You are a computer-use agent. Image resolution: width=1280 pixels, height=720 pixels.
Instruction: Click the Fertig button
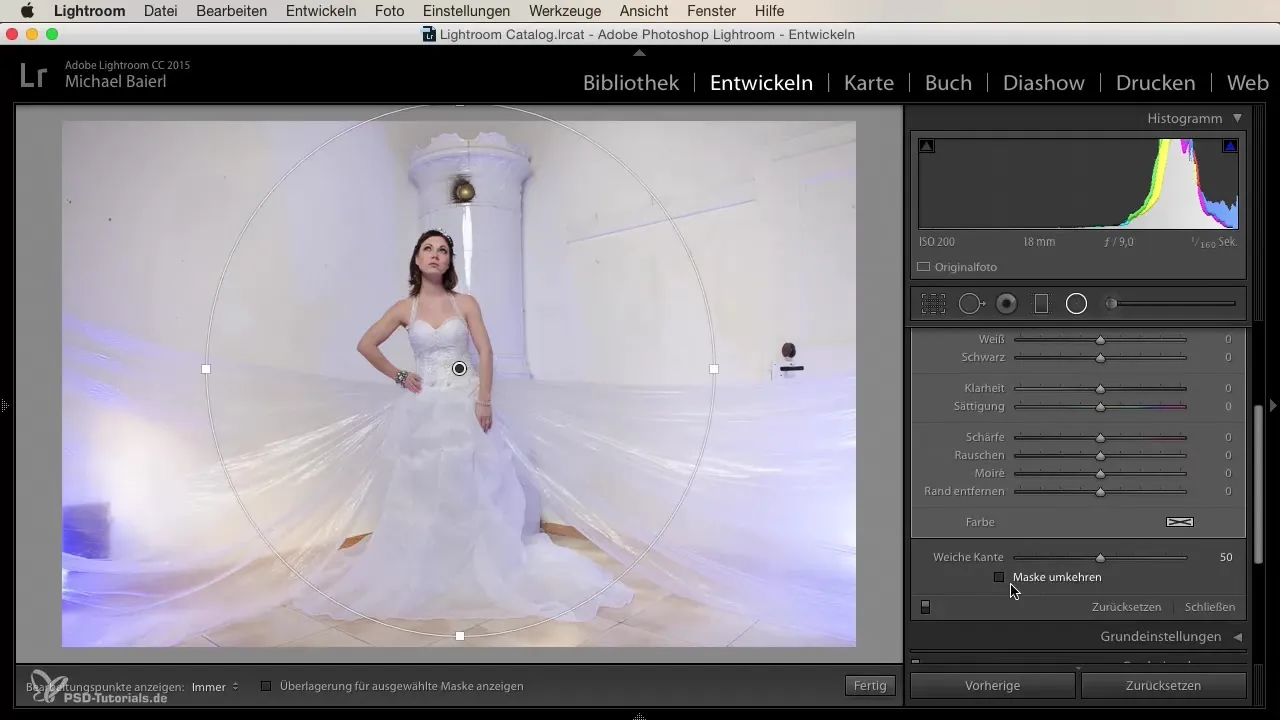pyautogui.click(x=870, y=686)
